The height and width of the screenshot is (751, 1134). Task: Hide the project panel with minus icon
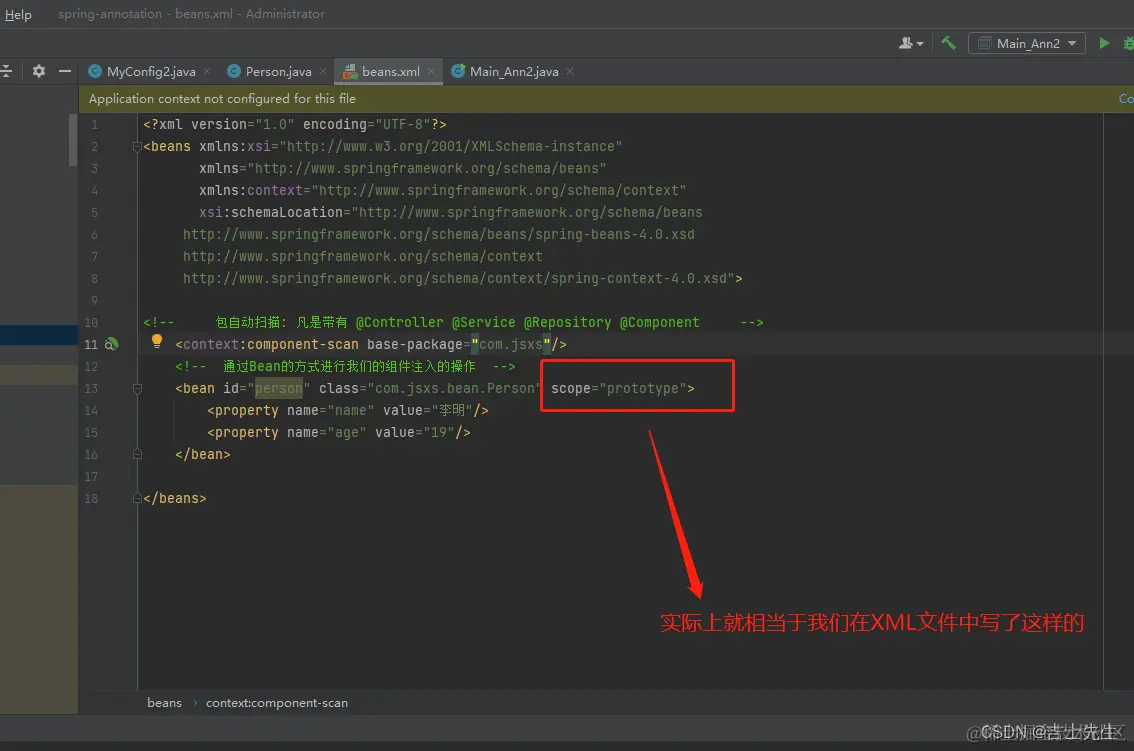pyautogui.click(x=64, y=71)
